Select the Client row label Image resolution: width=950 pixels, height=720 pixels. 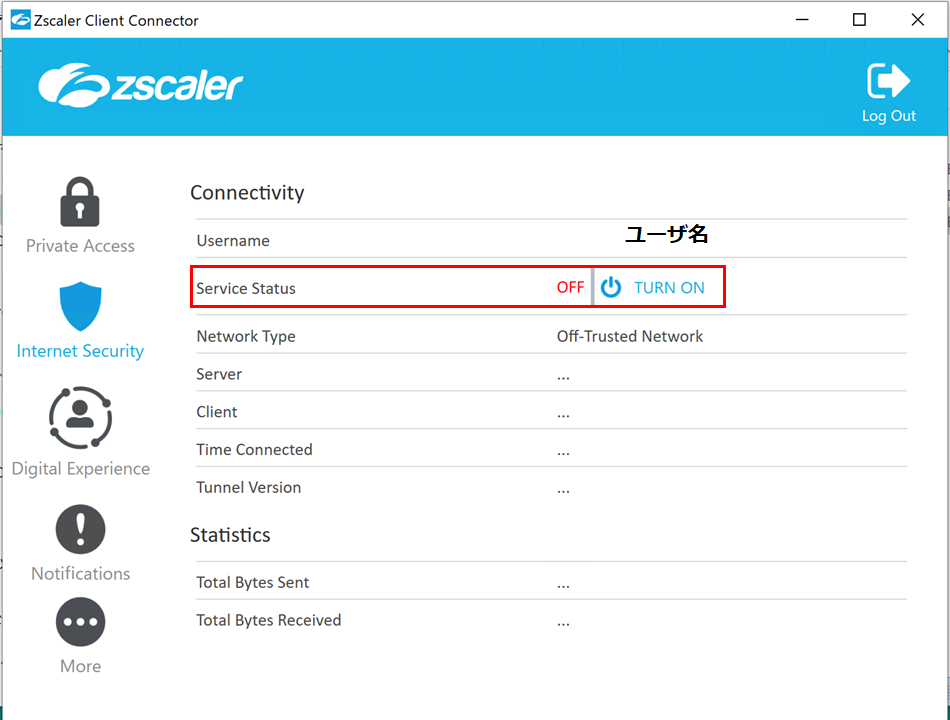[x=216, y=412]
